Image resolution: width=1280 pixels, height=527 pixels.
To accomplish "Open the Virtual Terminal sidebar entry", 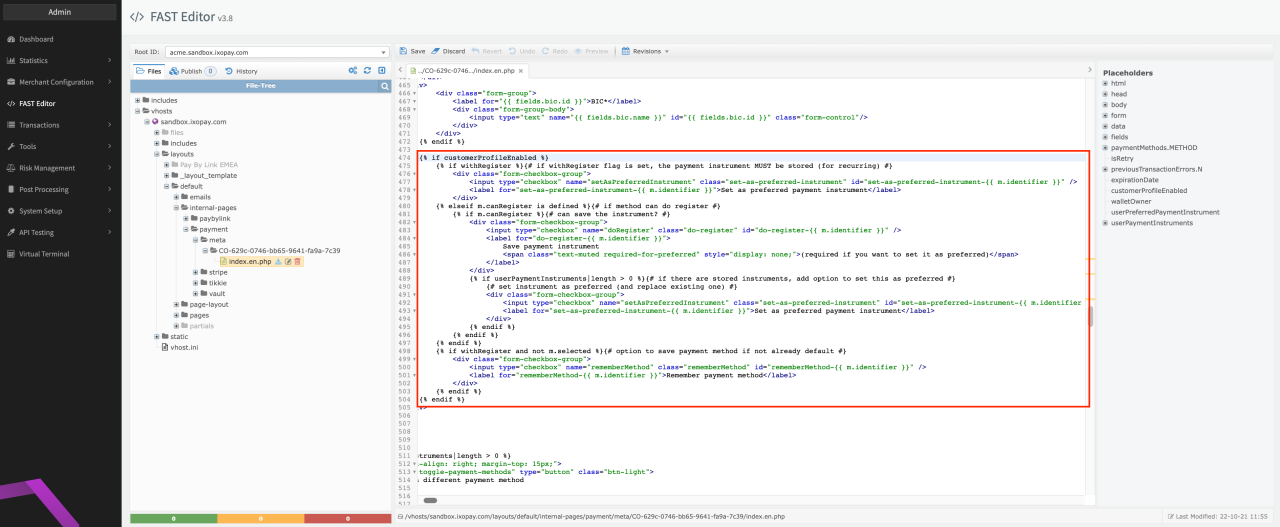I will [43, 254].
